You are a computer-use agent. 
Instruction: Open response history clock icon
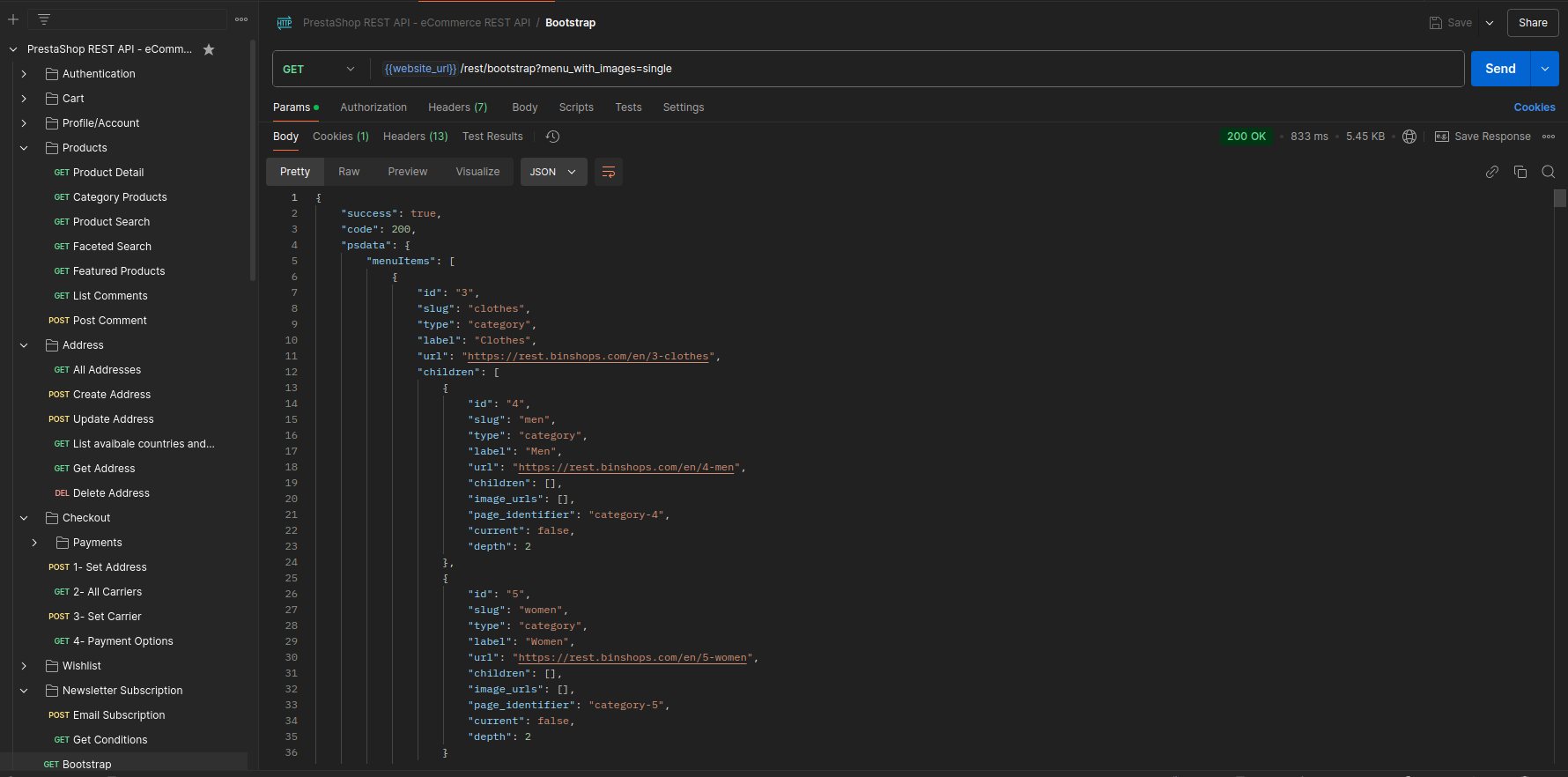click(x=552, y=137)
